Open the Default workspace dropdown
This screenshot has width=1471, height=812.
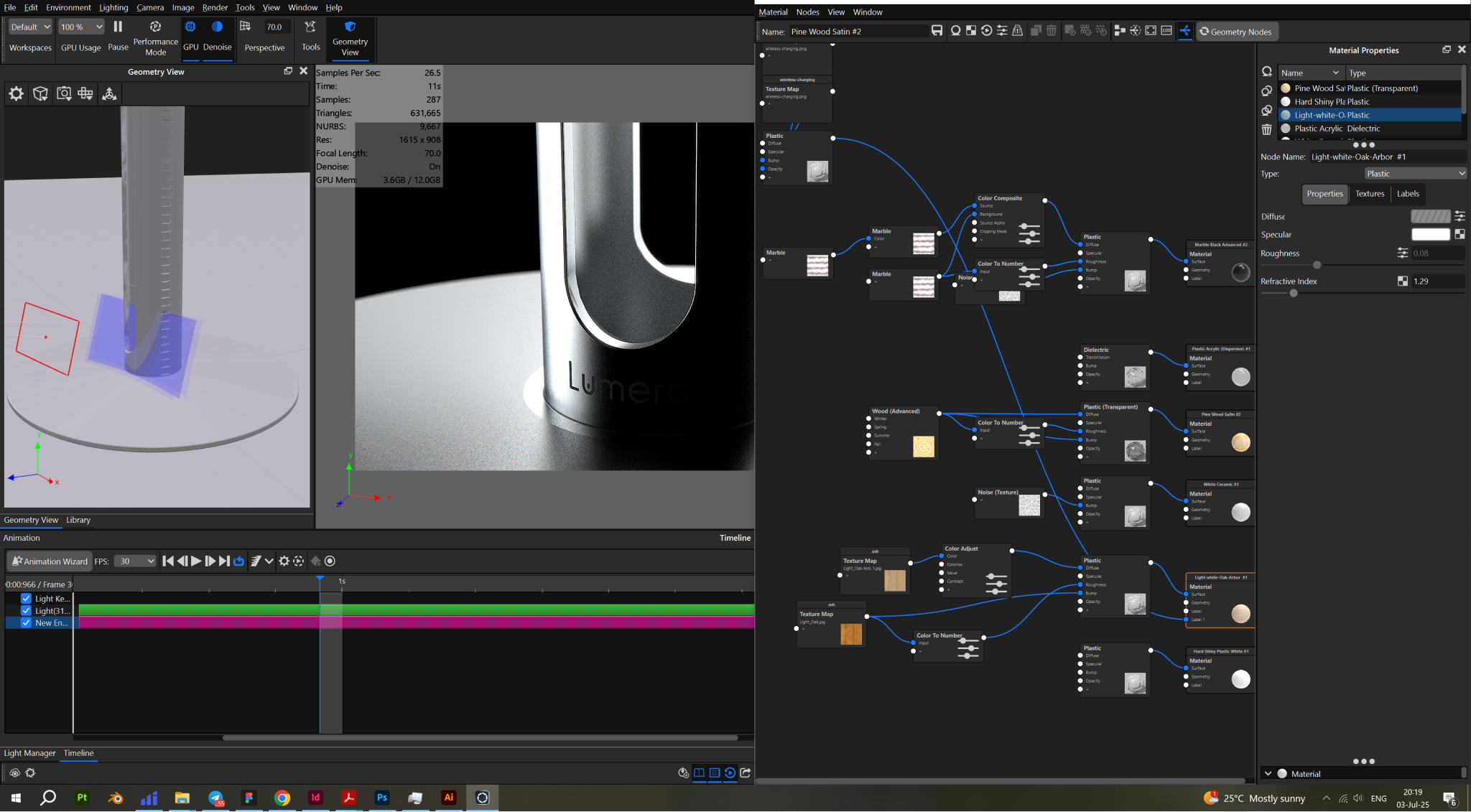(30, 27)
